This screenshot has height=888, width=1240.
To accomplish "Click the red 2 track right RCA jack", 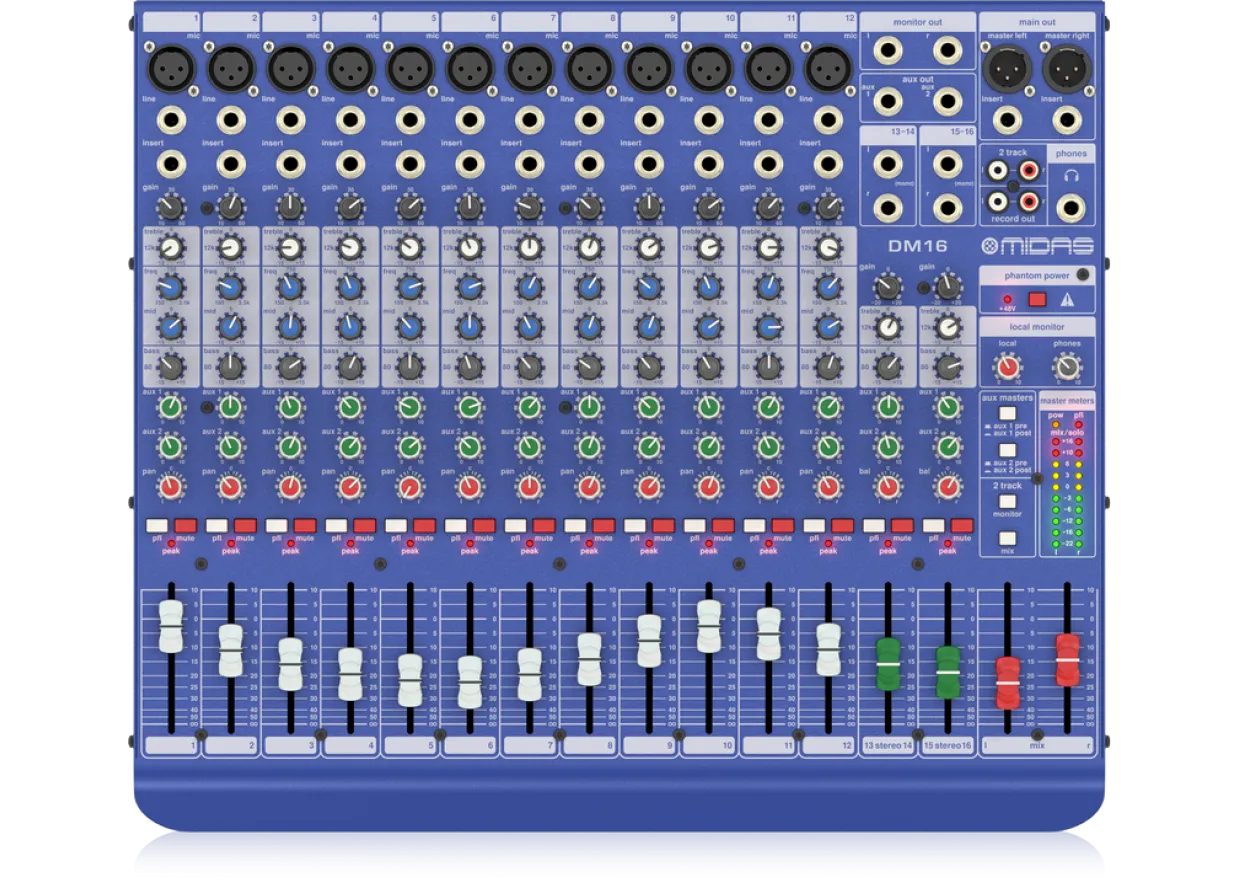I will point(1029,172).
